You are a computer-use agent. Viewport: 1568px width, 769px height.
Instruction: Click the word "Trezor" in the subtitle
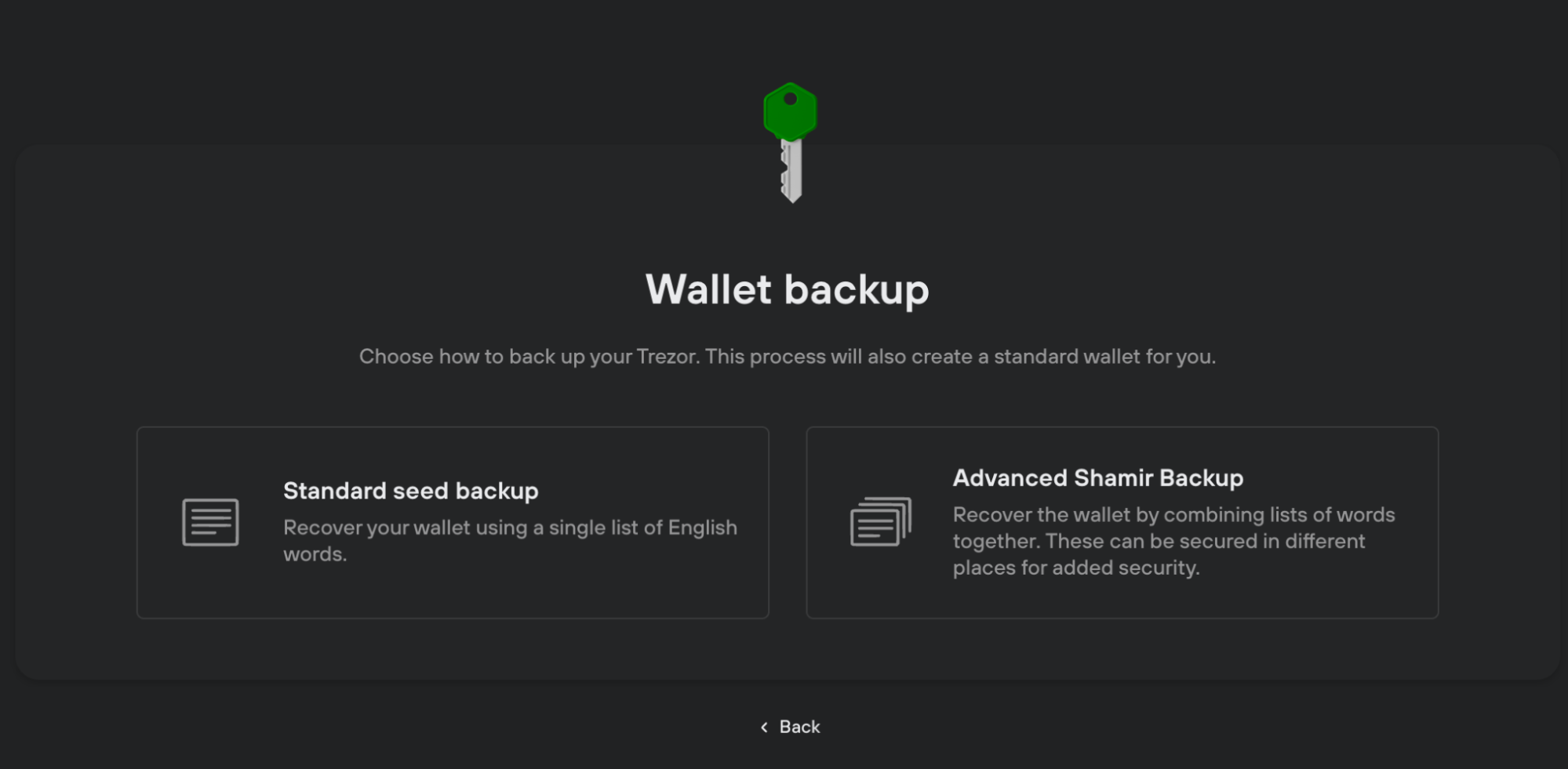coord(666,357)
